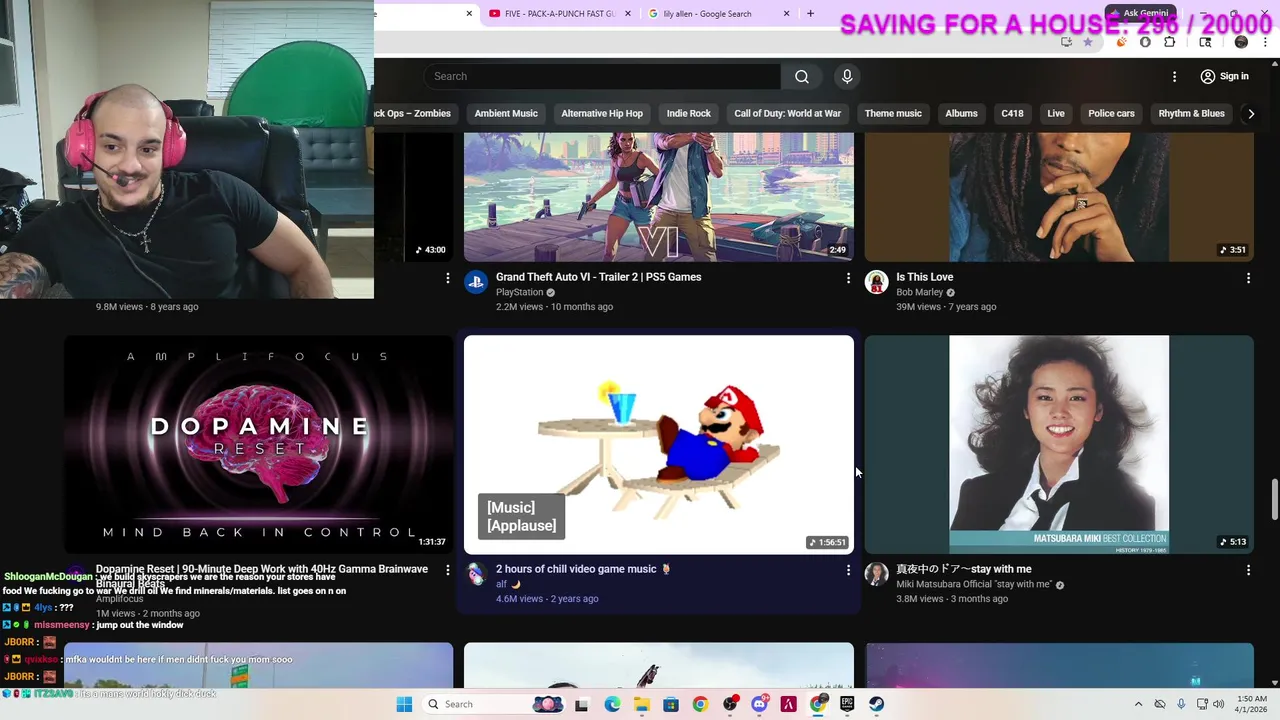Open Bob Marley channel name link

click(919, 292)
